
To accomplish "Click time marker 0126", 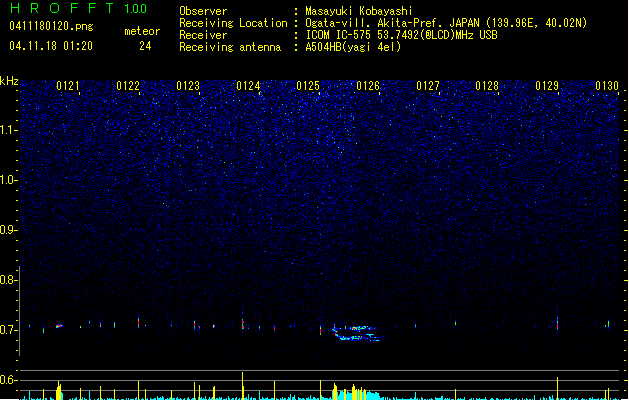I will [368, 86].
